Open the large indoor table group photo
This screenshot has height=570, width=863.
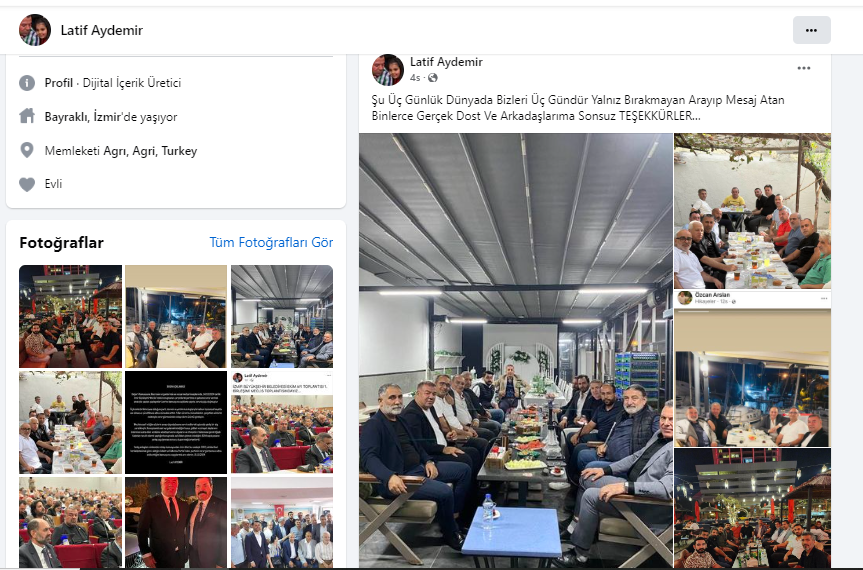tap(516, 350)
